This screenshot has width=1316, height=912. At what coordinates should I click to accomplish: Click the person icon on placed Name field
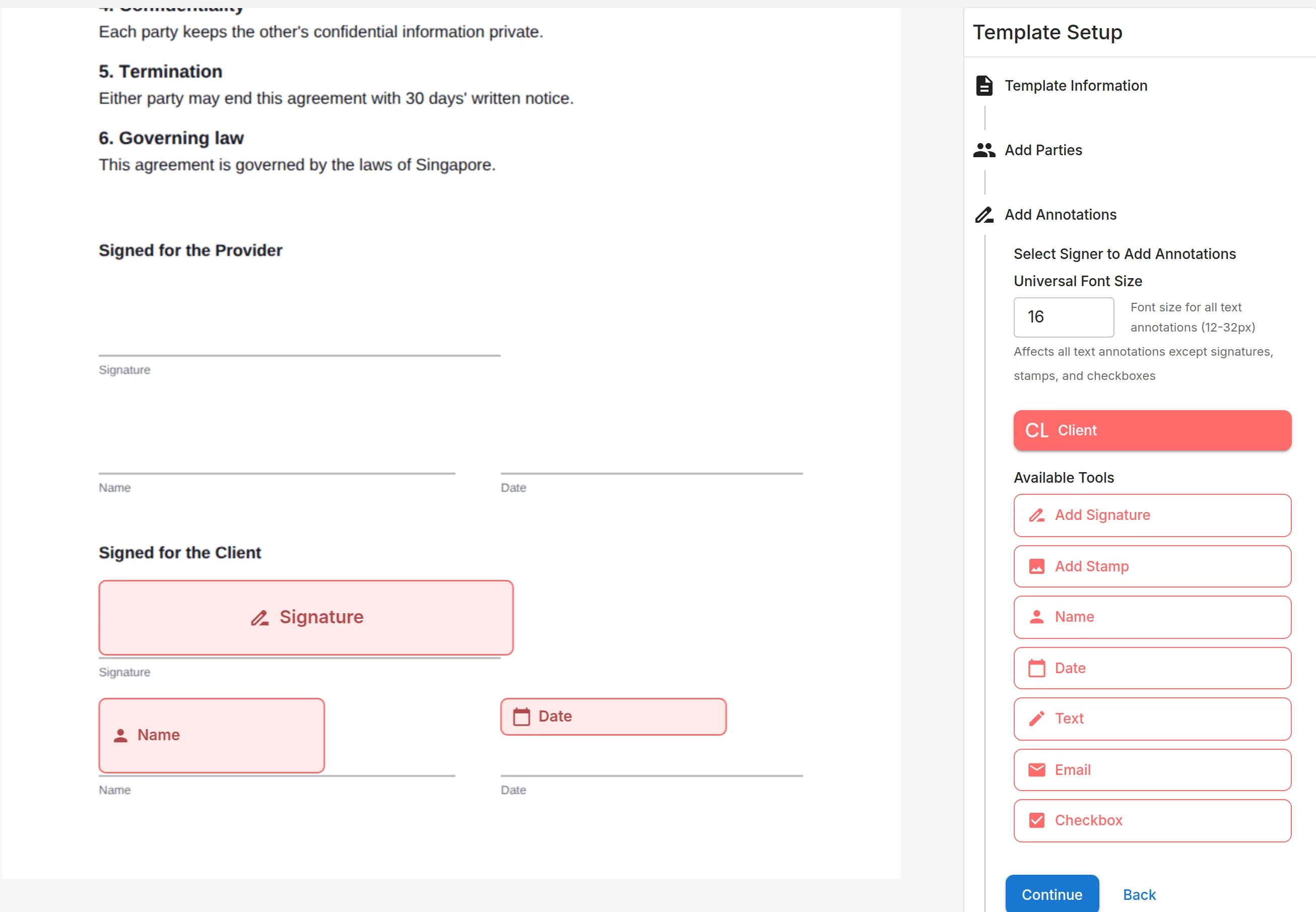120,736
